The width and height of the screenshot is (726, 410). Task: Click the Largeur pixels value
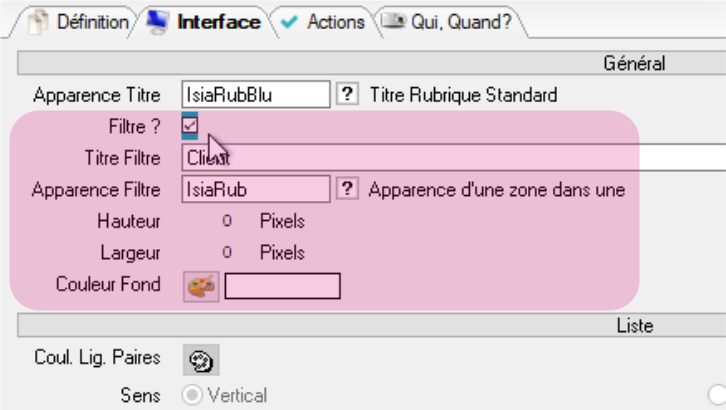[x=227, y=253]
